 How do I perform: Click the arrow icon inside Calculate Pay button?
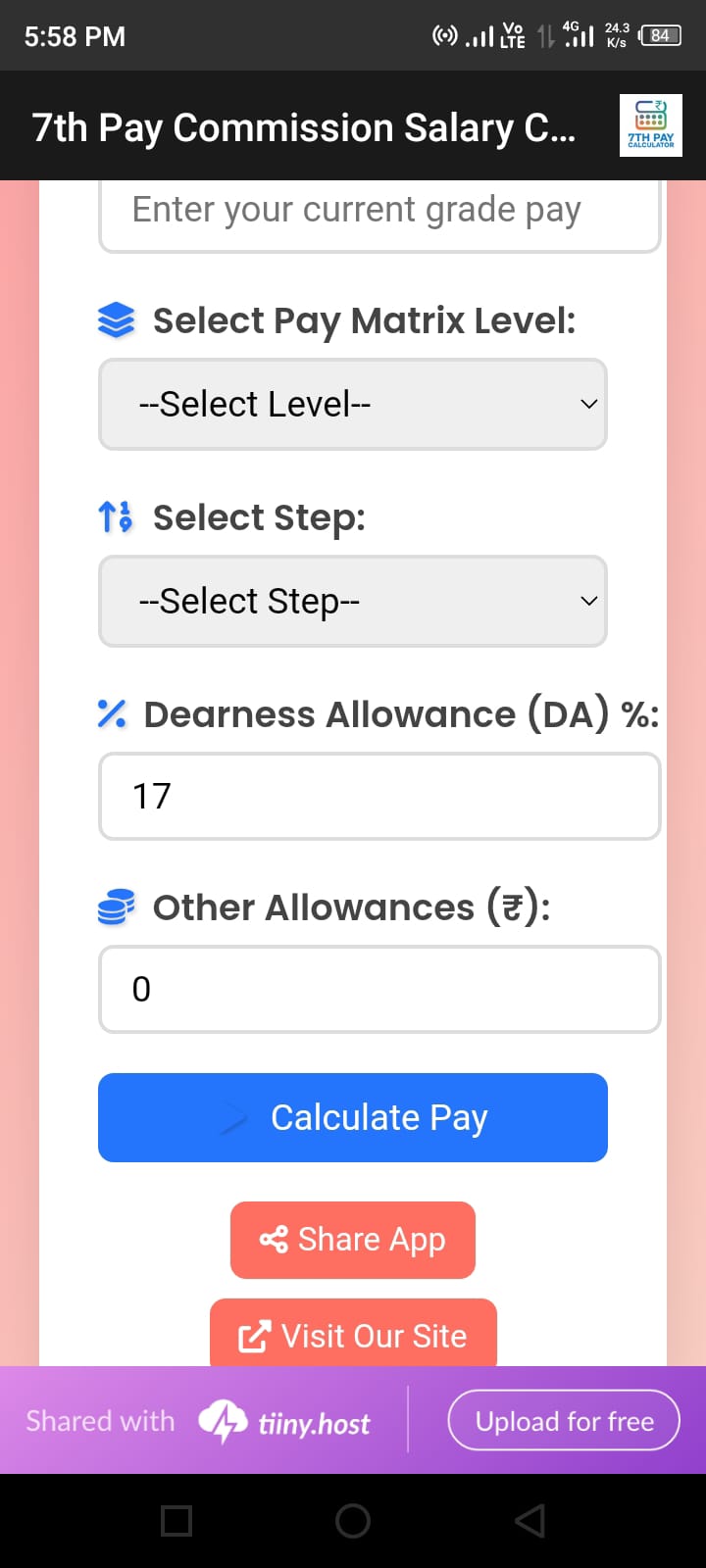click(x=232, y=1117)
